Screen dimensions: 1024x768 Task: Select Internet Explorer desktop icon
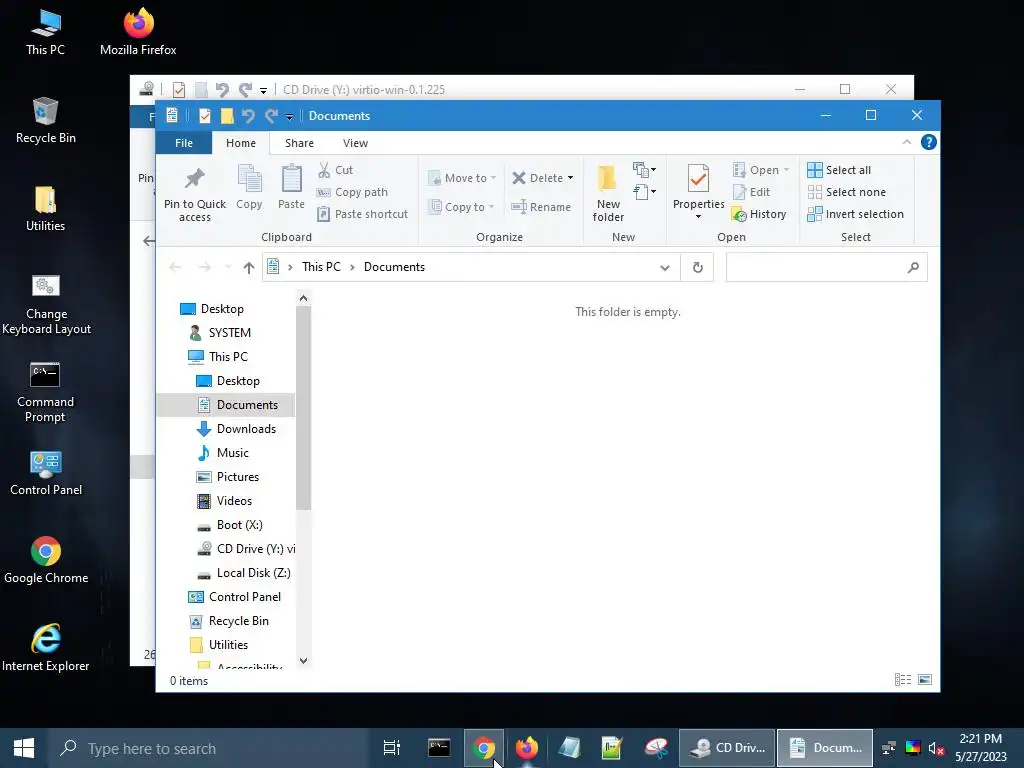45,648
